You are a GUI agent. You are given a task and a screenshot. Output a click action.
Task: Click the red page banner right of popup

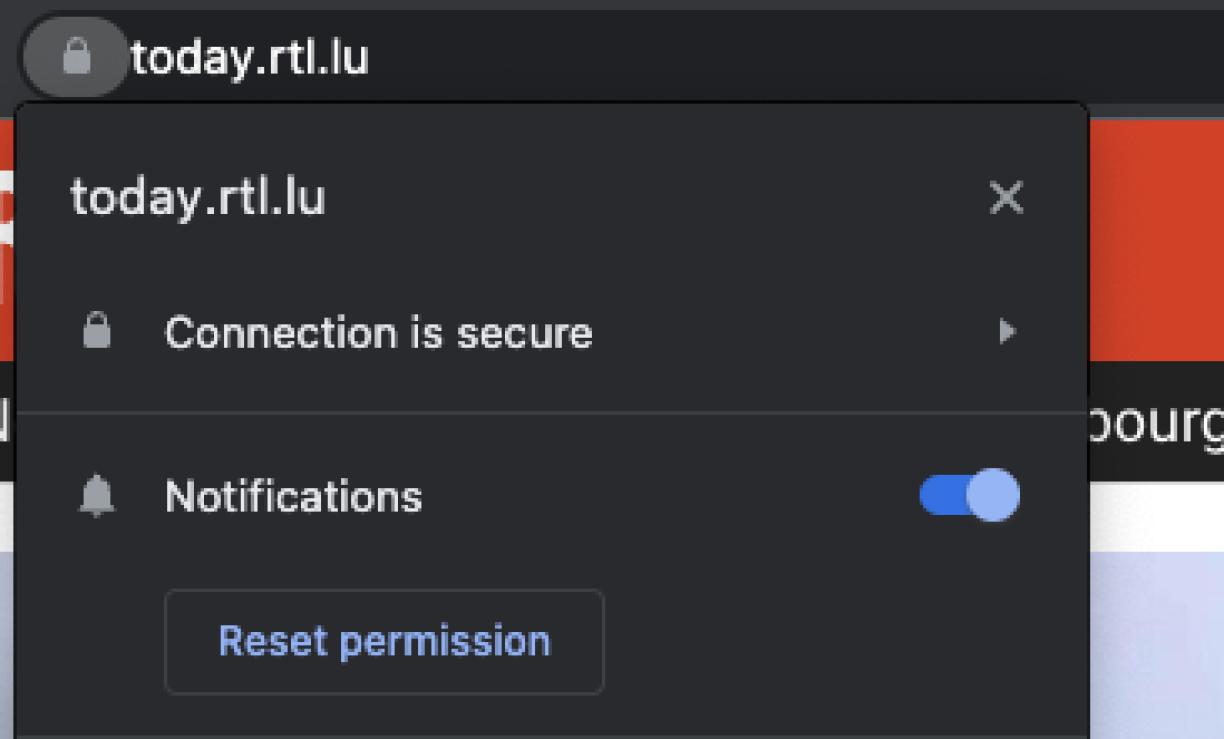(x=1156, y=240)
